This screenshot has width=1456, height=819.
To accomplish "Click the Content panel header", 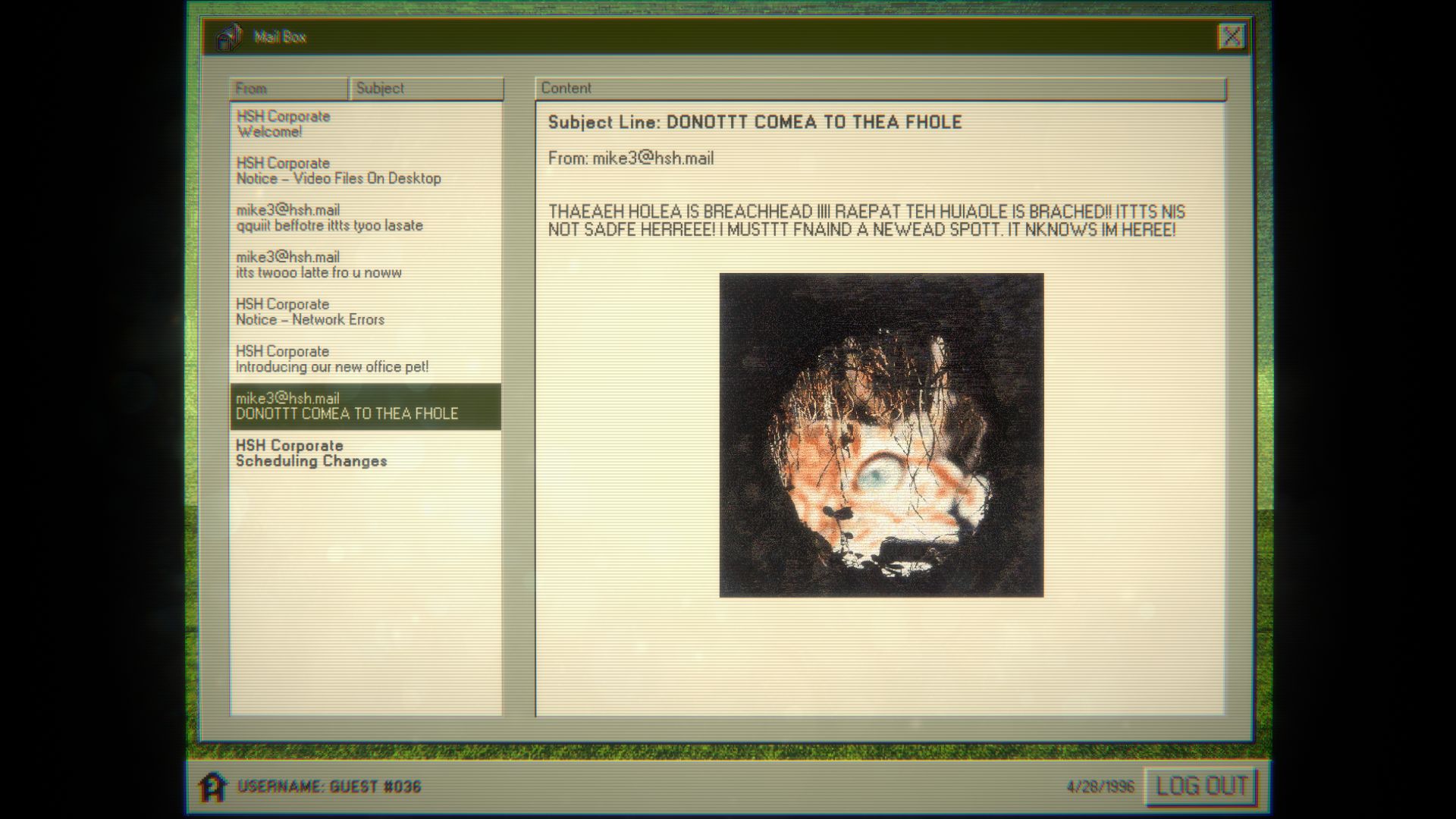I will pos(880,88).
